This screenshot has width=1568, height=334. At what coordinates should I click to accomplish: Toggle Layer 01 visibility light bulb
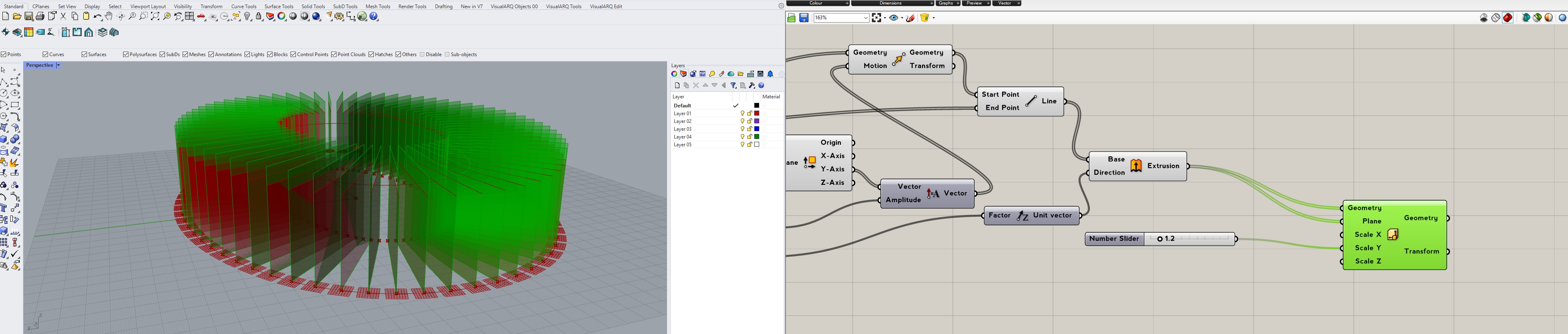point(742,114)
